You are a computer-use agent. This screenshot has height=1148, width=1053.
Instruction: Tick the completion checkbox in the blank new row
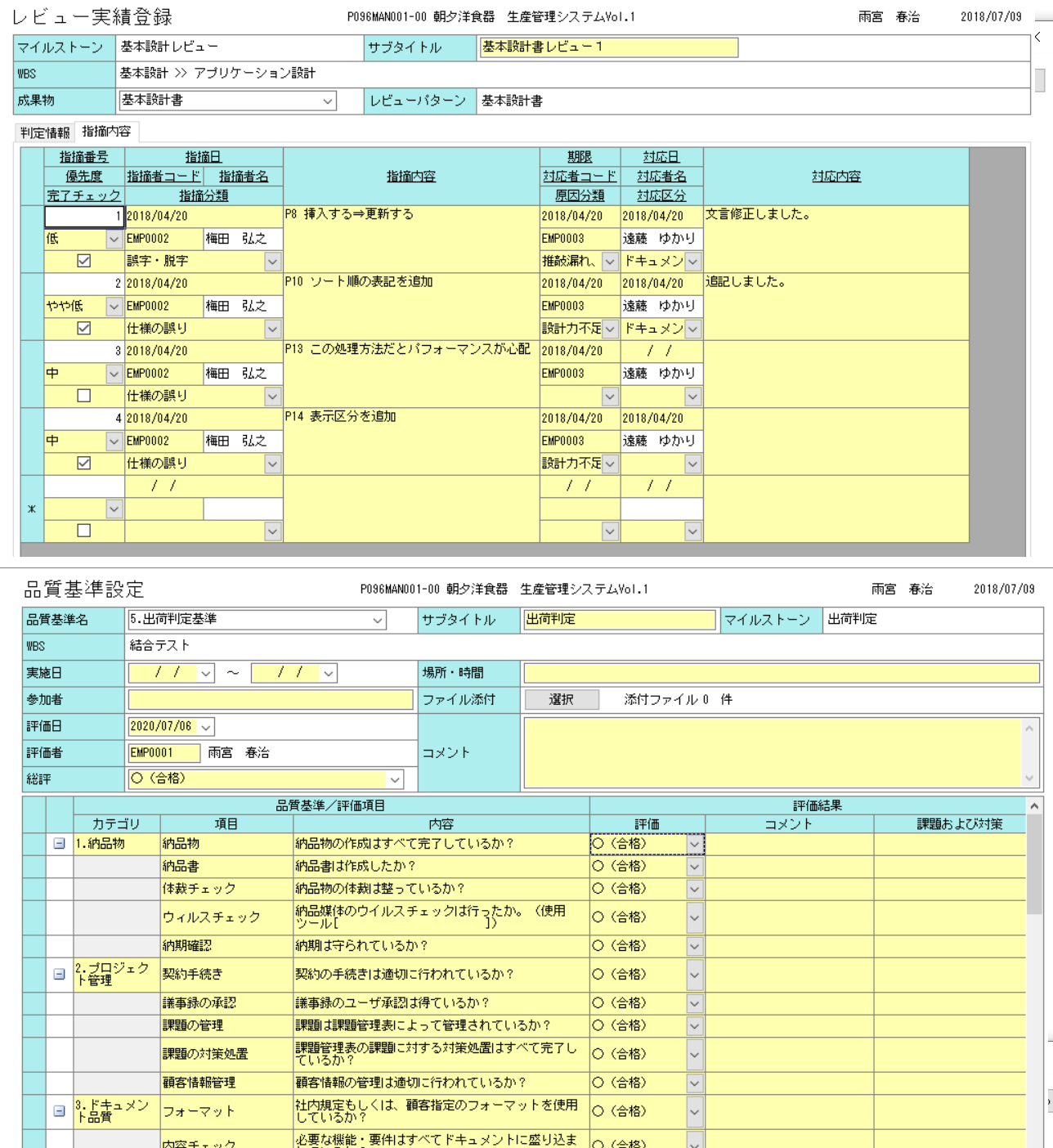83,531
